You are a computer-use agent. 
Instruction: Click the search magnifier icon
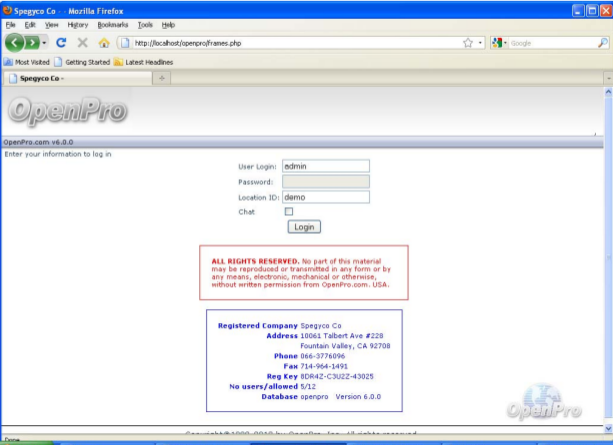[x=602, y=43]
